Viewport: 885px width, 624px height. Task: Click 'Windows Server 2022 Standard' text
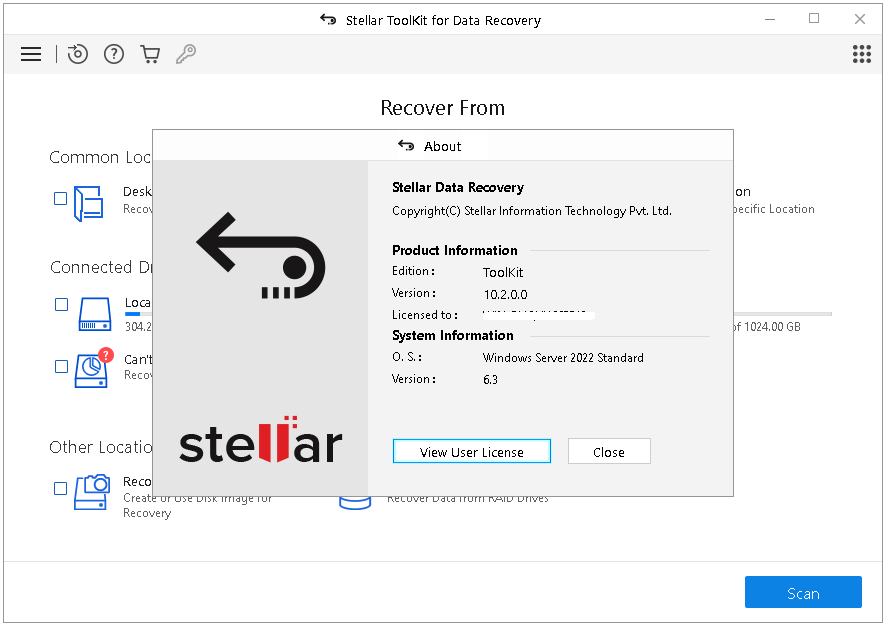coord(563,358)
